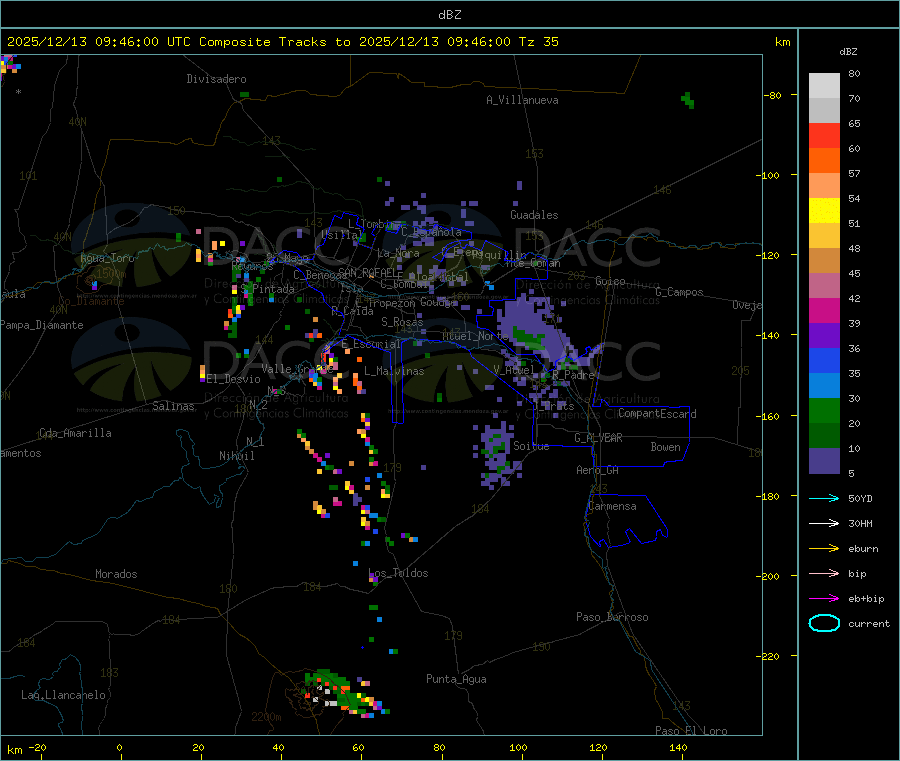The height and width of the screenshot is (761, 900).
Task: Select the purple 36-39 dBZ color band
Action: (x=824, y=336)
